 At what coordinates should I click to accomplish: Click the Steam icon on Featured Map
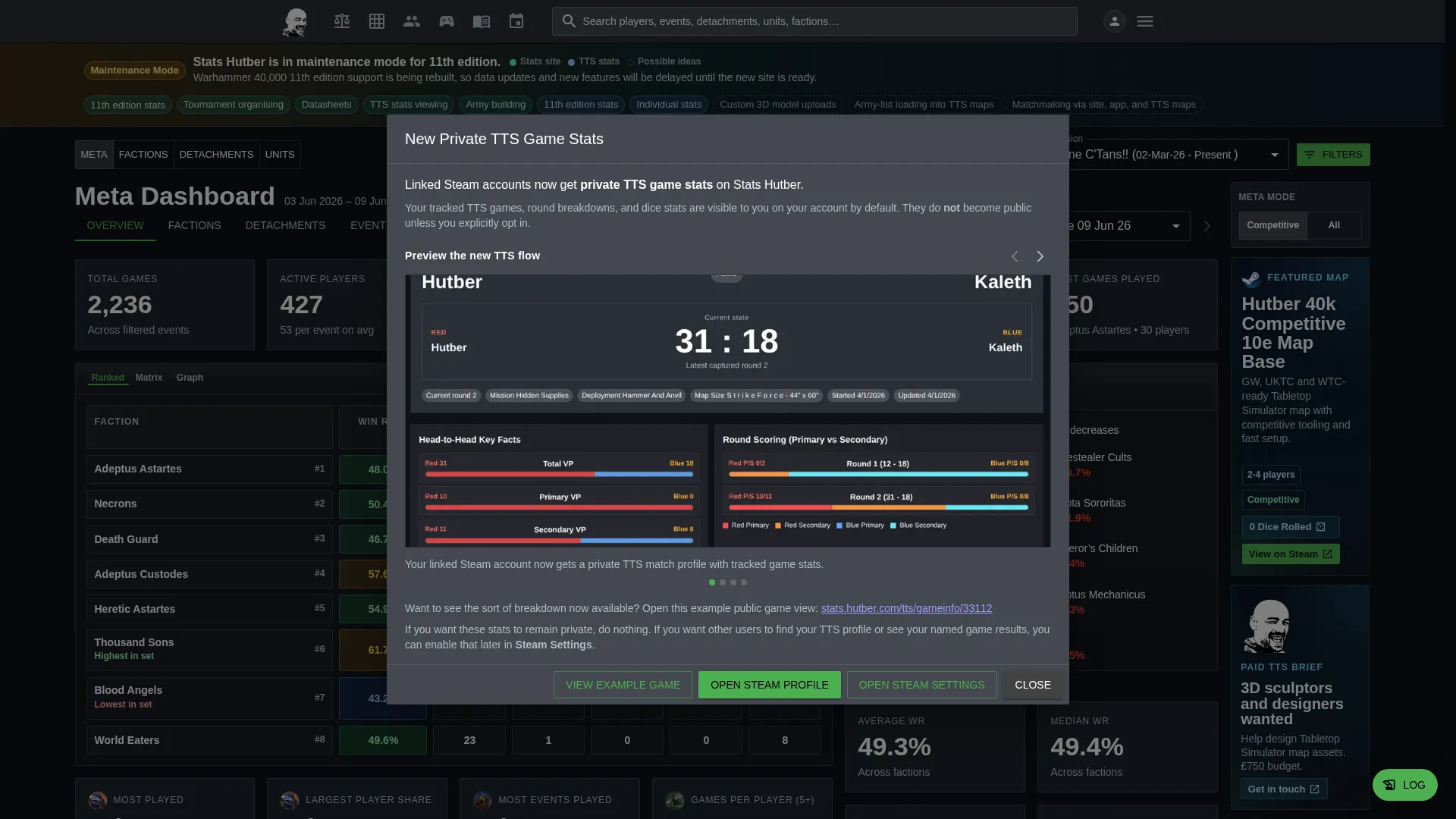[x=1250, y=278]
